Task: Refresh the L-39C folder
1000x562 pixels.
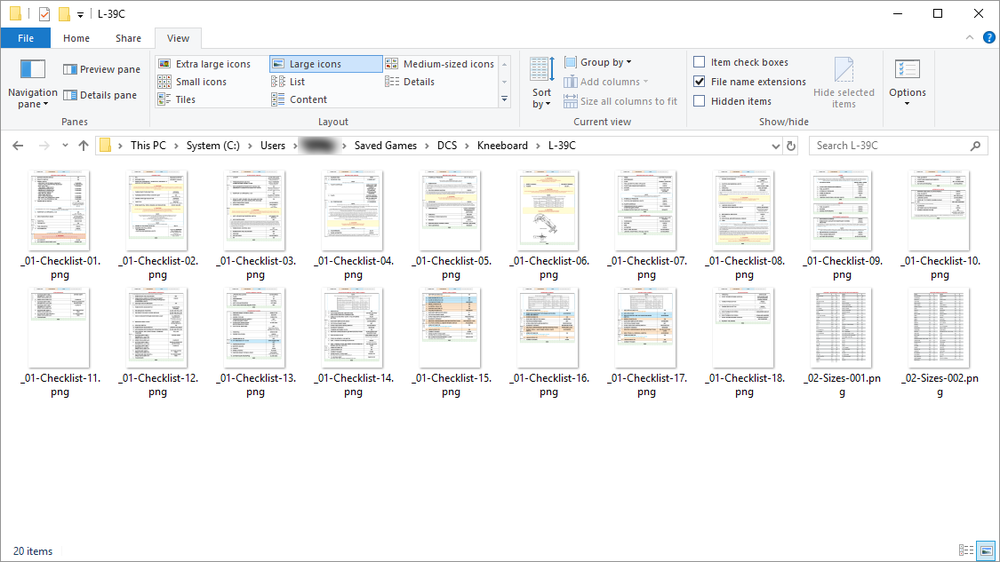Action: [x=791, y=145]
